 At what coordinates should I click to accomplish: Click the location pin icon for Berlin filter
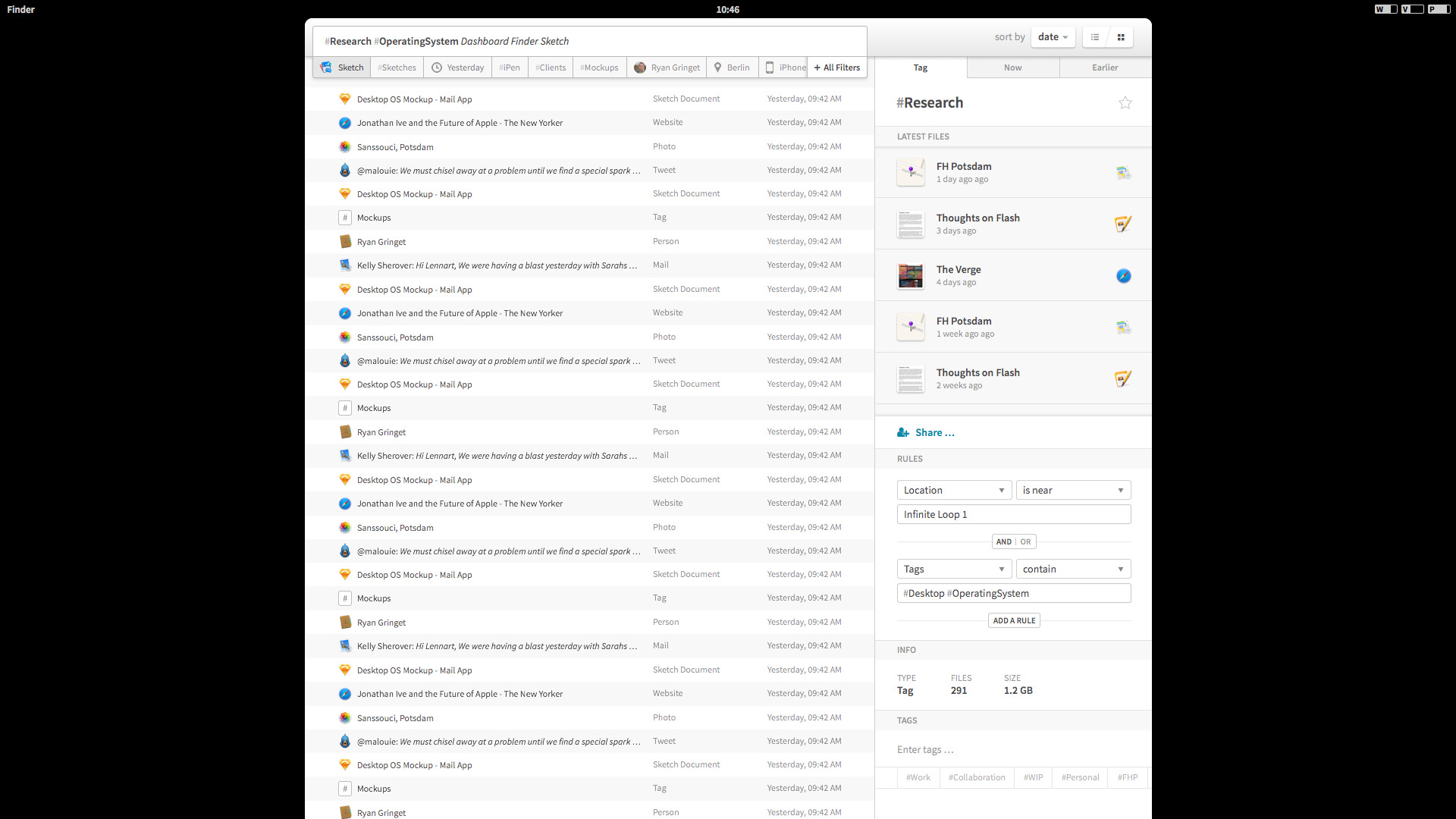pos(718,67)
